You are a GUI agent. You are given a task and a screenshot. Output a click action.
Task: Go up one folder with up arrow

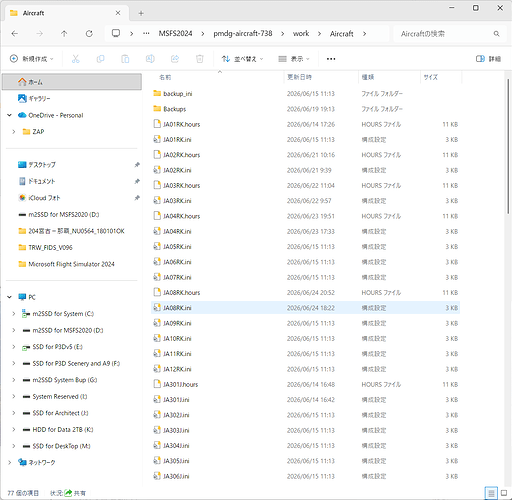(x=64, y=34)
